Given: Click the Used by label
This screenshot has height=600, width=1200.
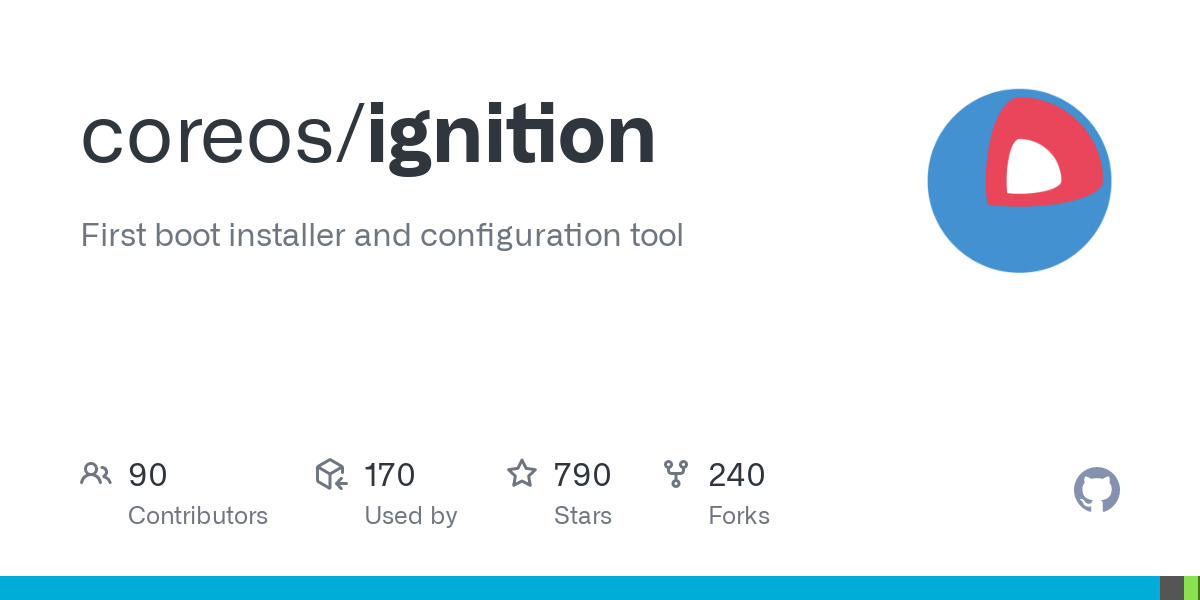Looking at the screenshot, I should coord(411,516).
